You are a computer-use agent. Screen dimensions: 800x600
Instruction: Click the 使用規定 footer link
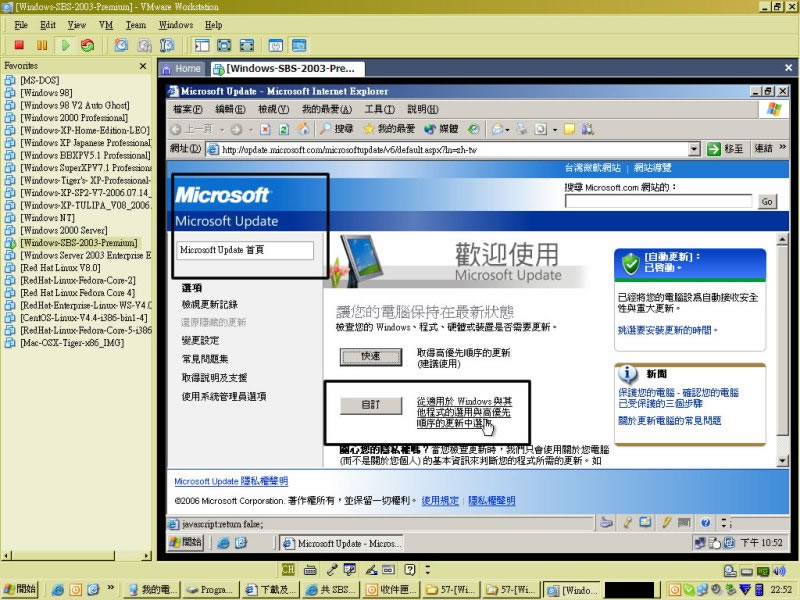440,501
